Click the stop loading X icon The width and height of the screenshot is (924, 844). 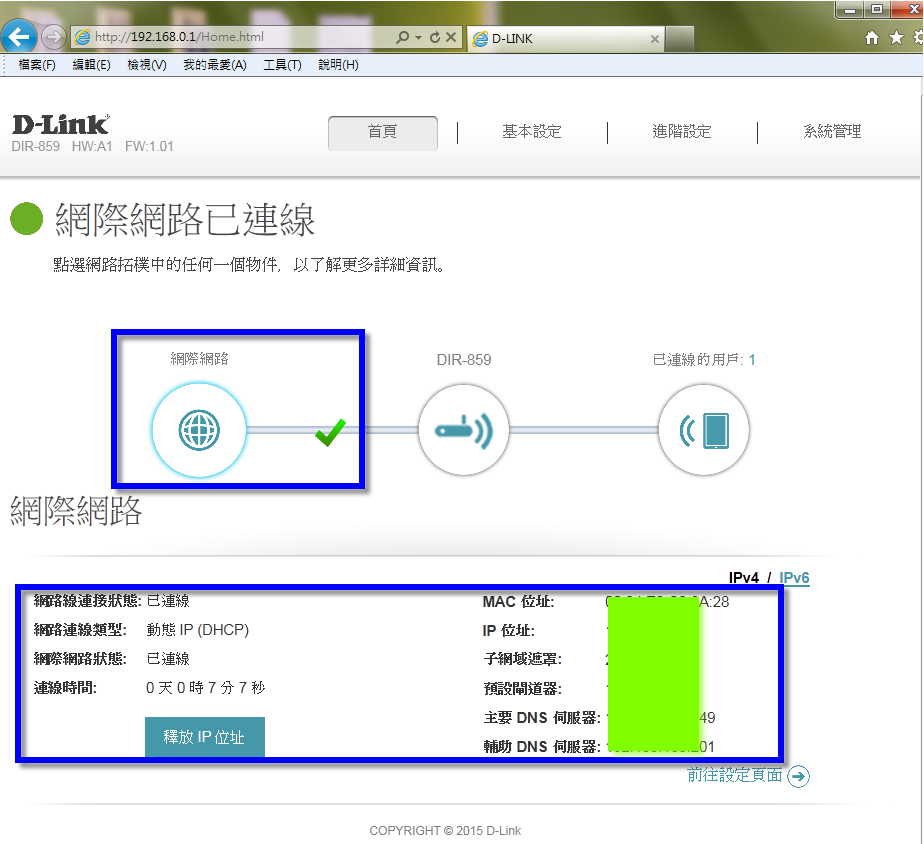[x=451, y=38]
